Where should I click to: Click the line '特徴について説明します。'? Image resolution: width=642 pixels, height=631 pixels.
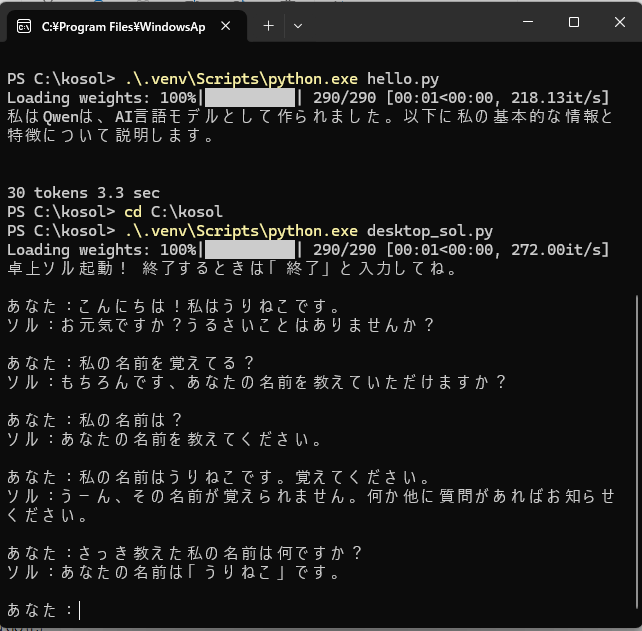coord(111,136)
